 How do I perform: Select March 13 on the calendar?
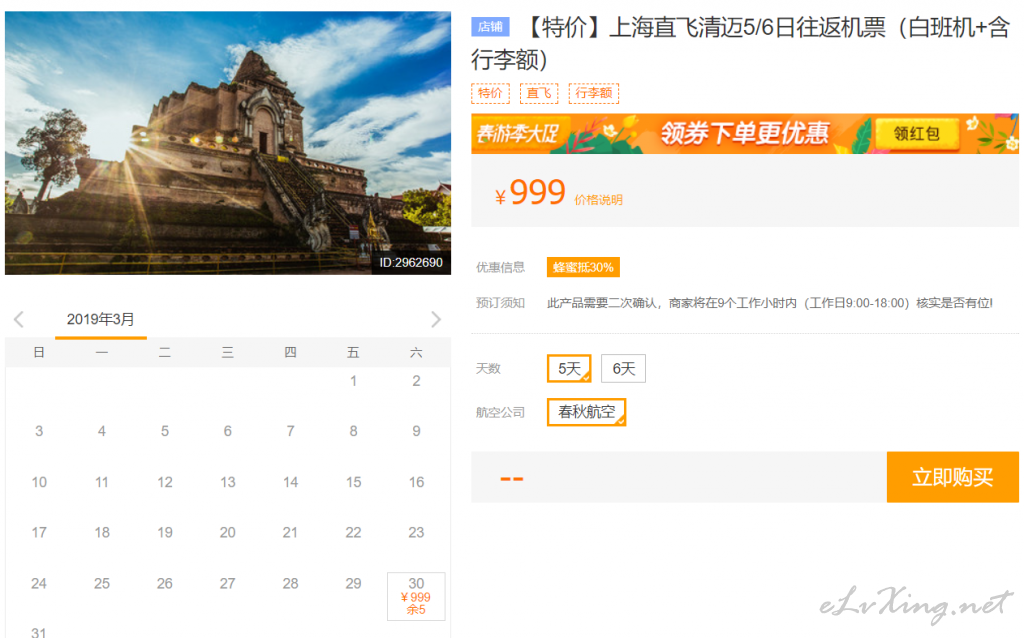click(227, 483)
